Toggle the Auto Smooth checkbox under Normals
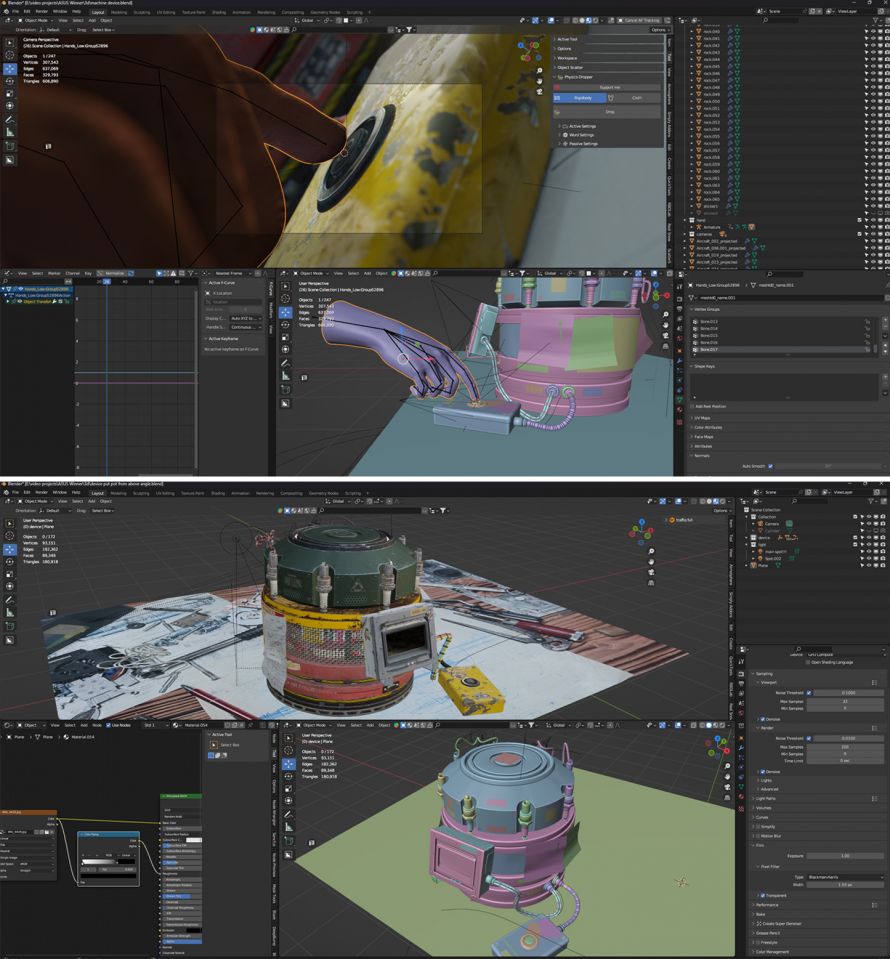 (770, 466)
